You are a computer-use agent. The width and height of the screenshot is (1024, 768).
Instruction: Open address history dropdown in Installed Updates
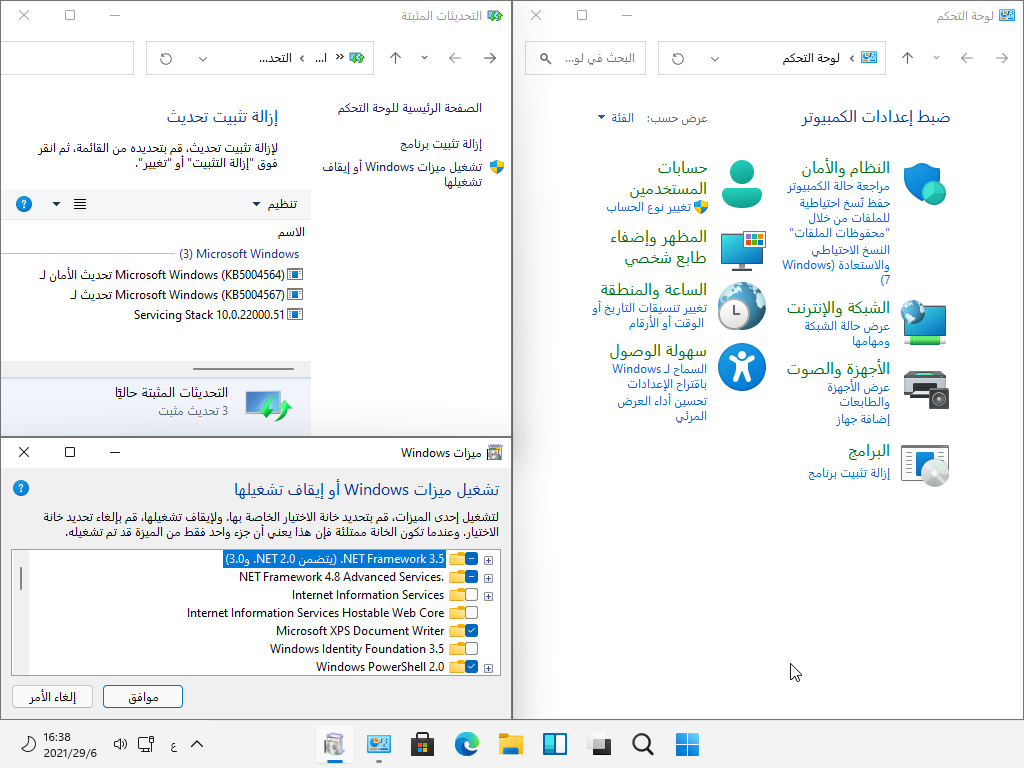pos(202,58)
